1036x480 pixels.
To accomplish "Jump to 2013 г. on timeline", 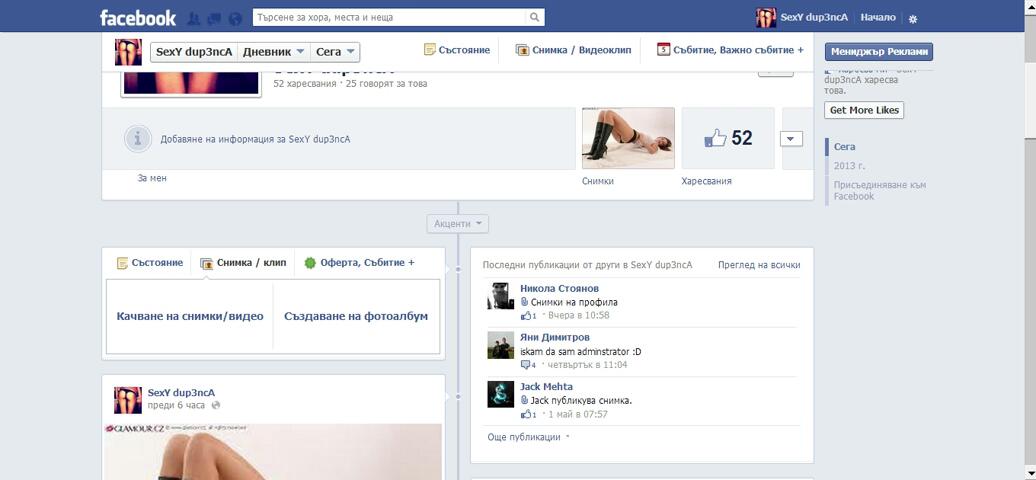I will tap(848, 166).
